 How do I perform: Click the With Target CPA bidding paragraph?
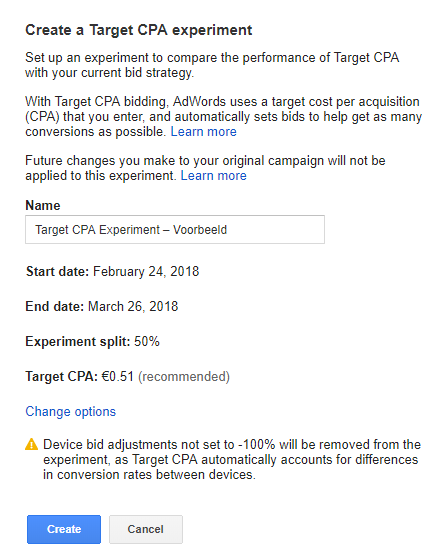click(224, 117)
